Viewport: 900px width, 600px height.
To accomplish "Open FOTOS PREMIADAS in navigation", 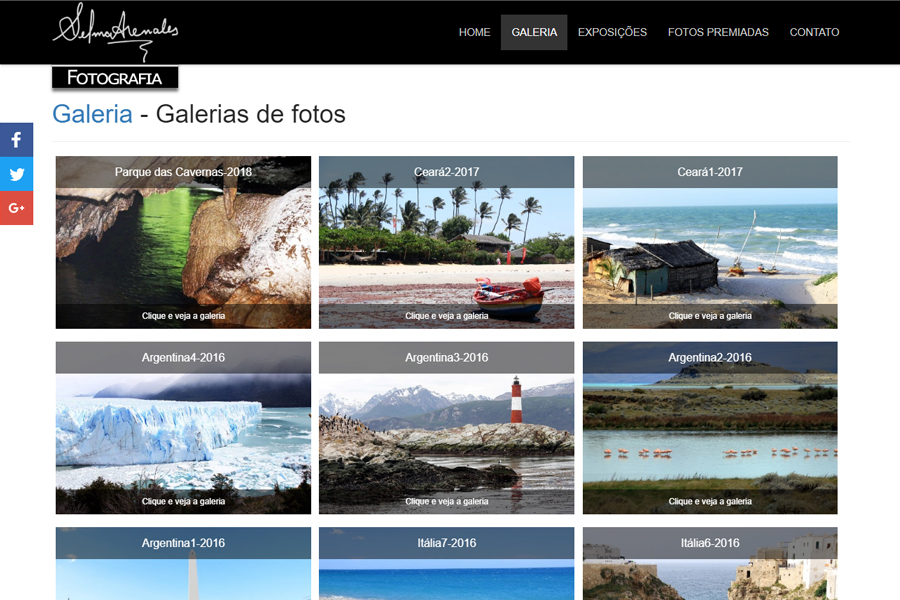I will pos(718,32).
